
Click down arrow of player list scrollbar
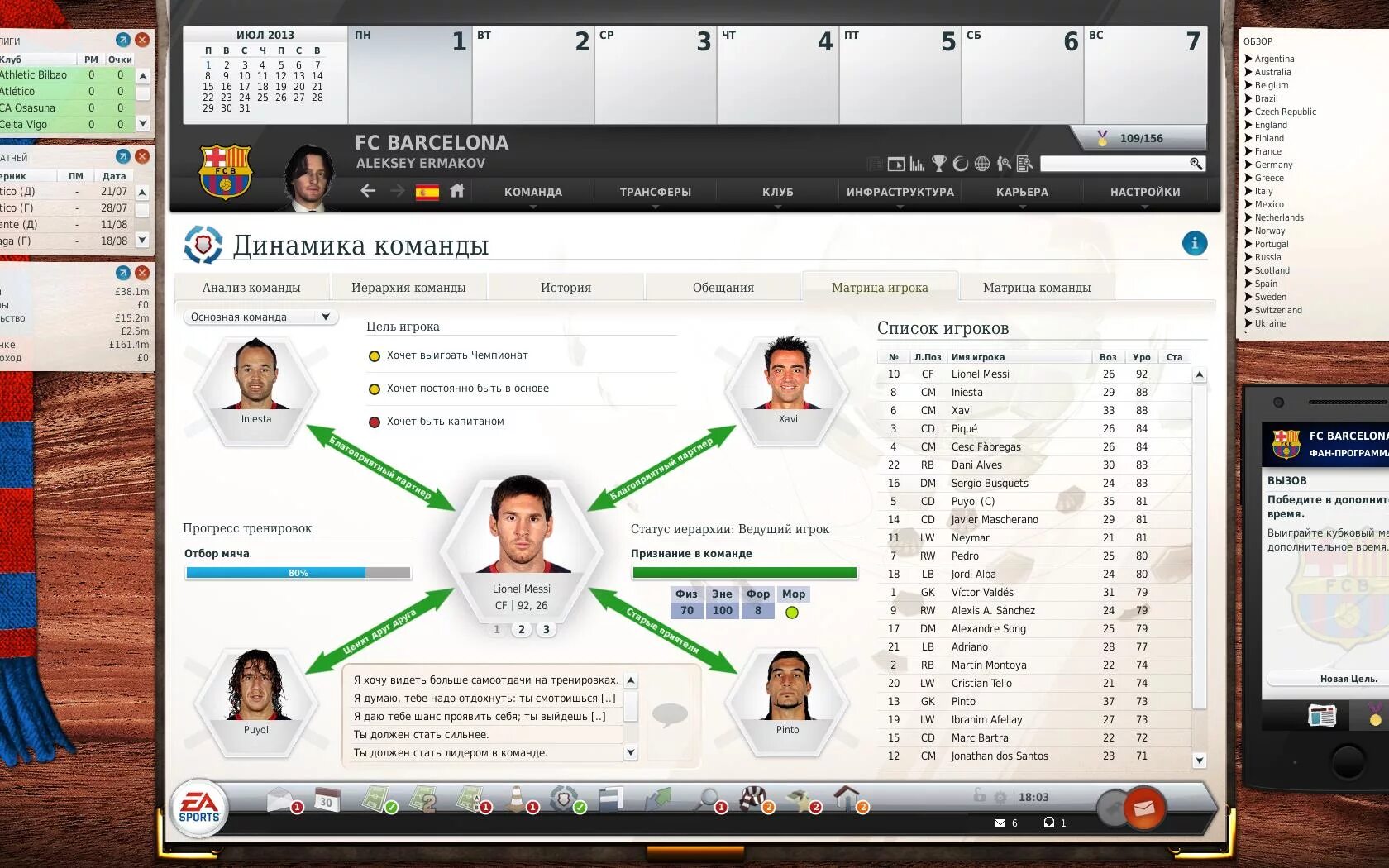coord(1200,761)
